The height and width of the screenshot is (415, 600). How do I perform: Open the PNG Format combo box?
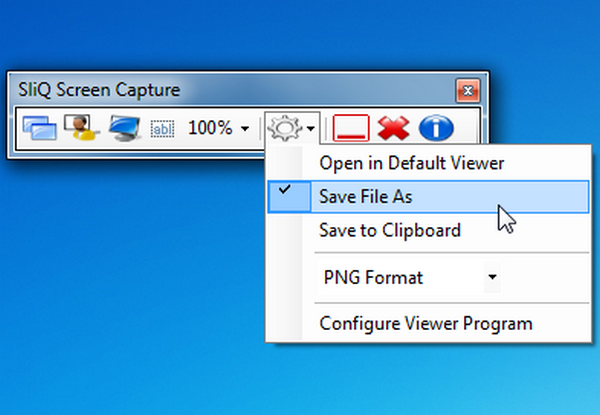[409, 277]
